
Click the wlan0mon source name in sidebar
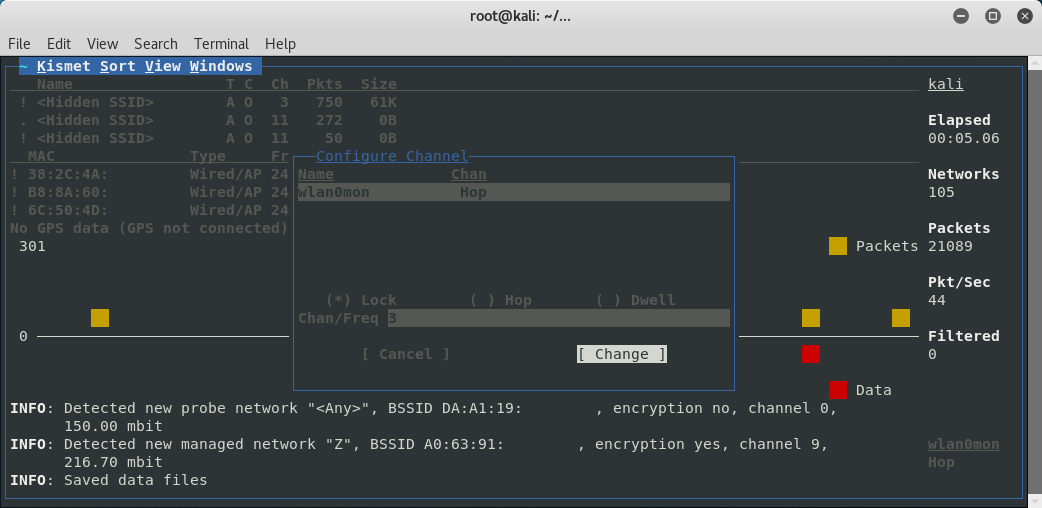964,444
